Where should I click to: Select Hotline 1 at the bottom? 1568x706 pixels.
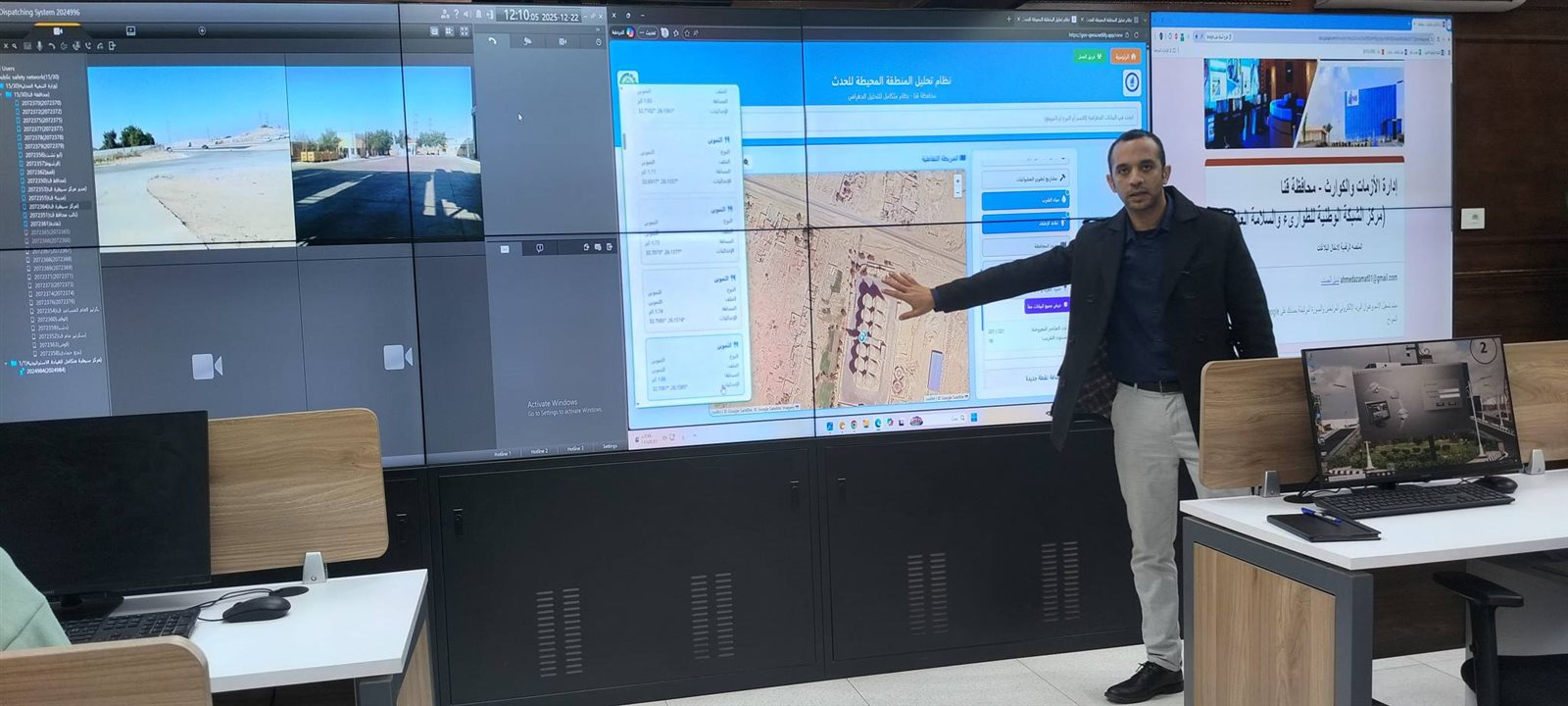(502, 452)
